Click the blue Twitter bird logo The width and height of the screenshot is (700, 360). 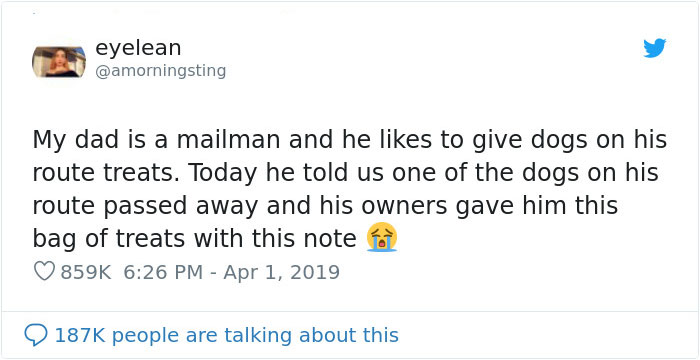coord(654,48)
